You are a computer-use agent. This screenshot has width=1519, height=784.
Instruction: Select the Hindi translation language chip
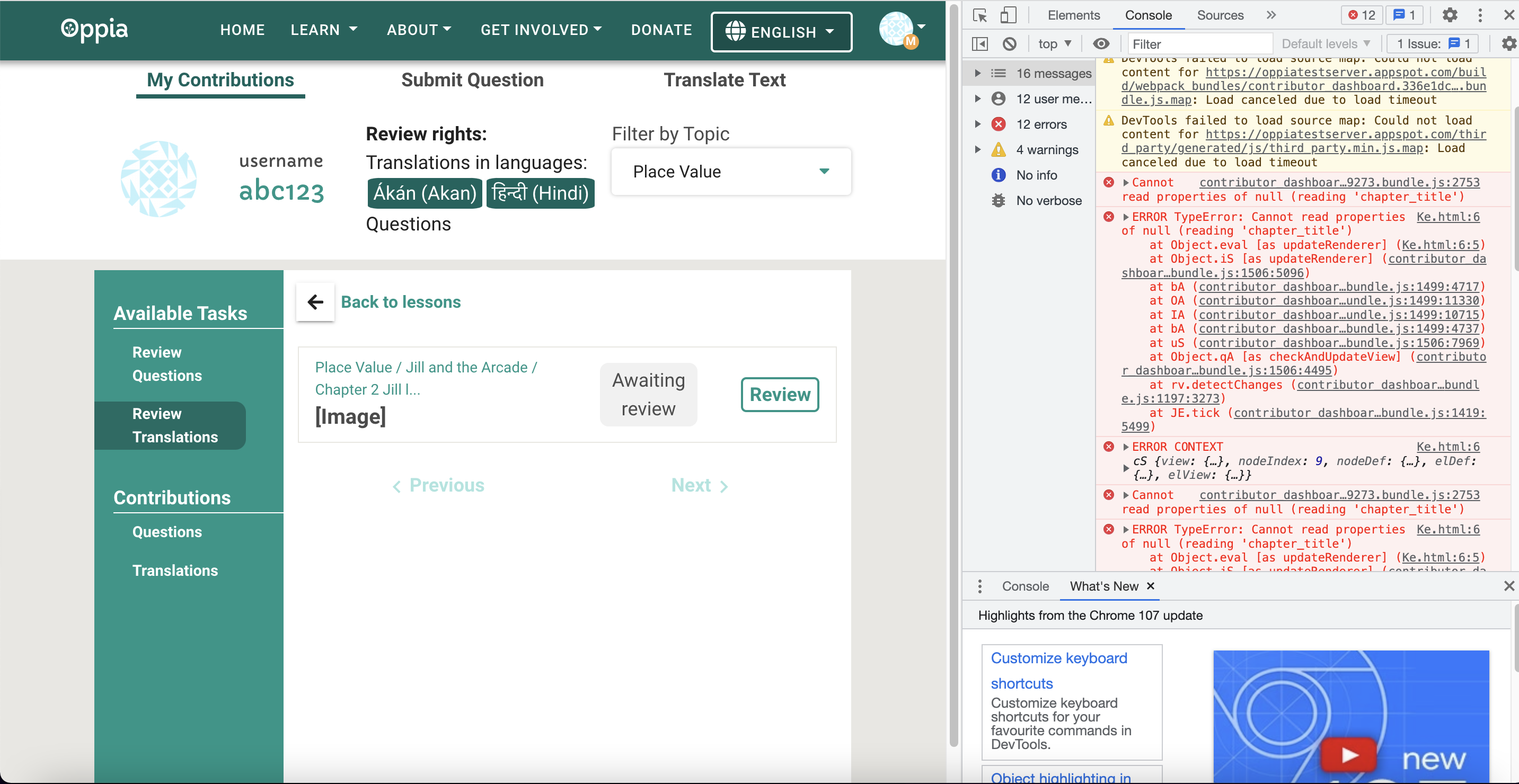coord(540,193)
